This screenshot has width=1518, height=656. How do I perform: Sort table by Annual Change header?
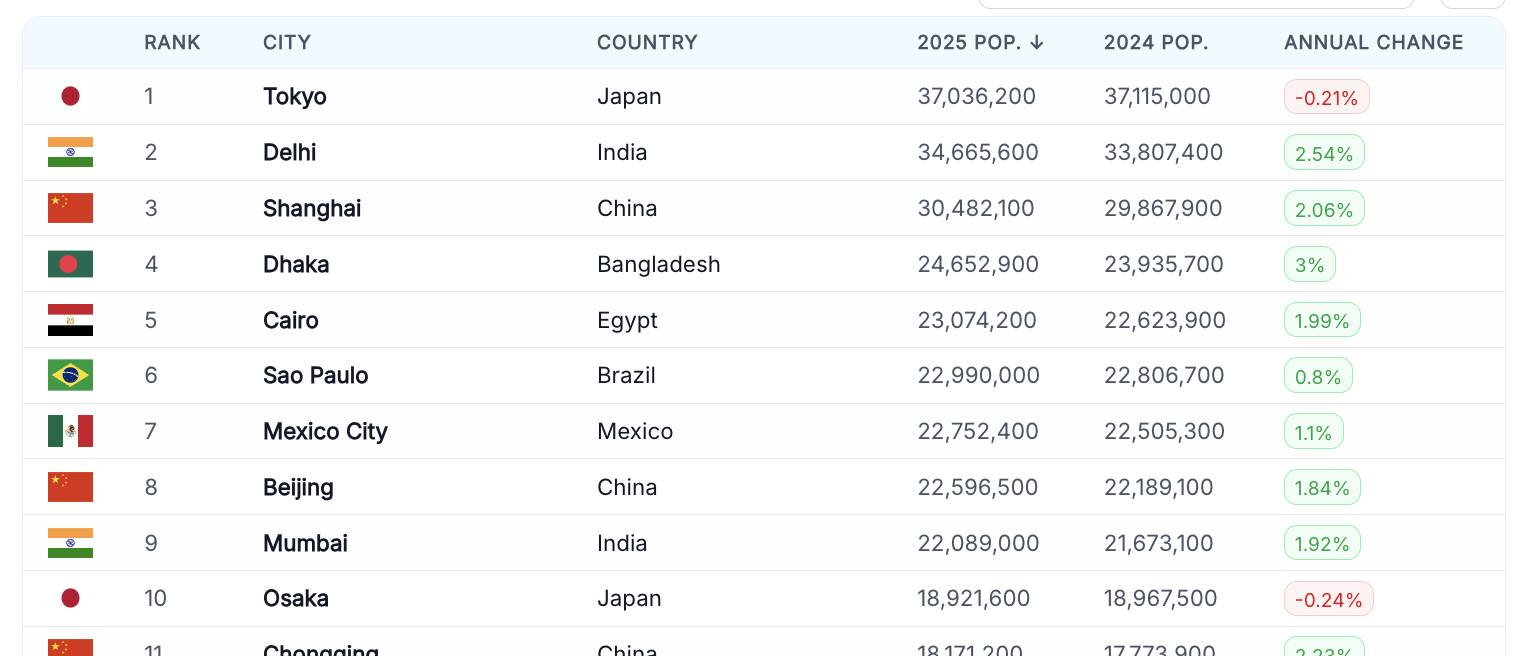click(x=1373, y=42)
